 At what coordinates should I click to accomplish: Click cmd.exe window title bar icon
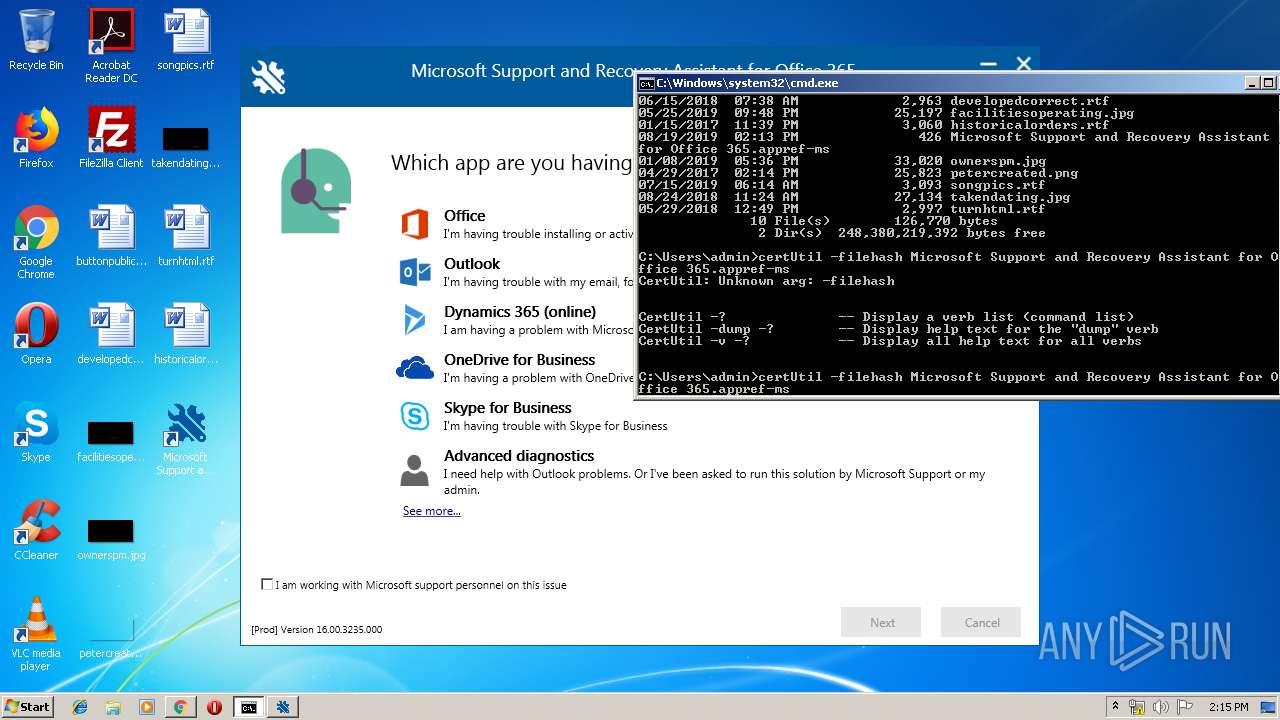(x=646, y=83)
